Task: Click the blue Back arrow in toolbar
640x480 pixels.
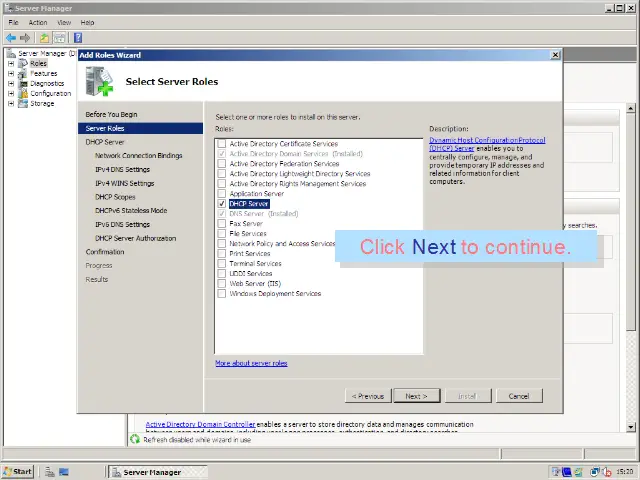Action: (11, 38)
